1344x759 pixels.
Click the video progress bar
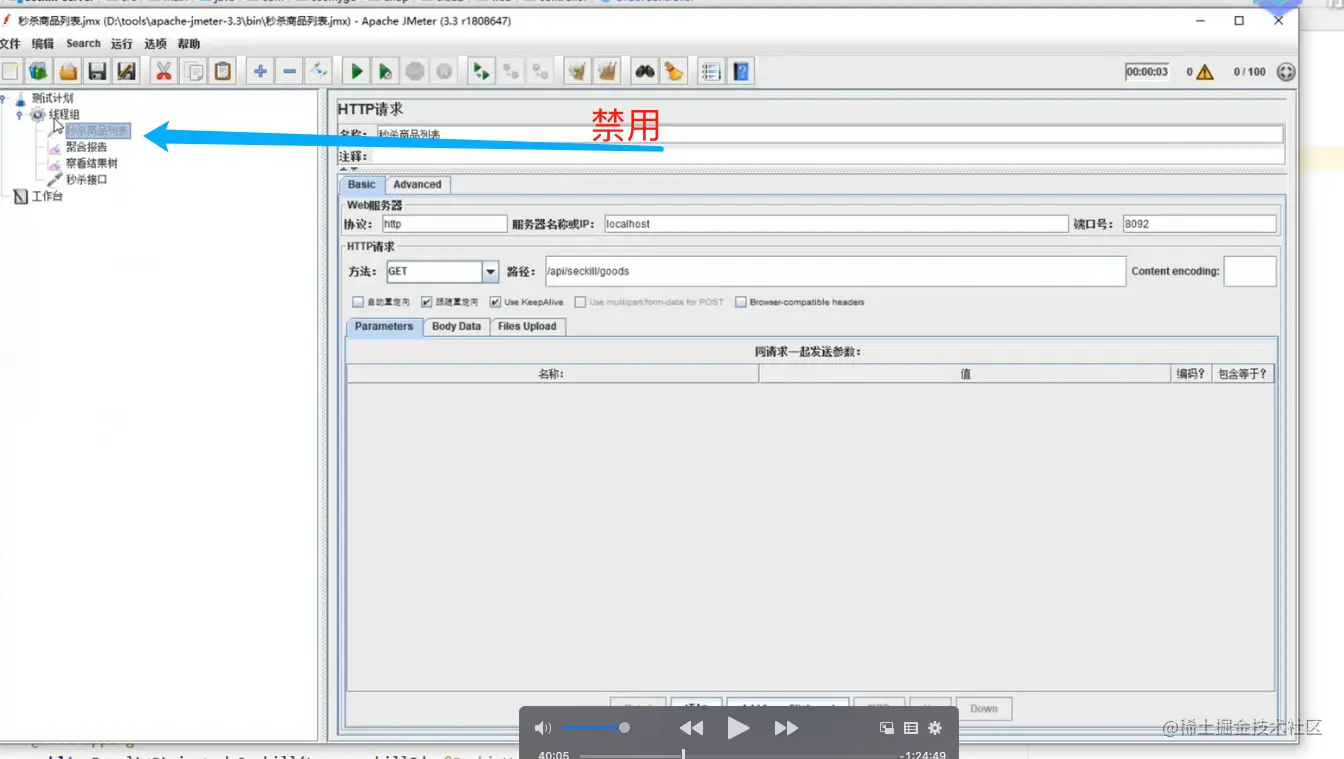pos(737,755)
